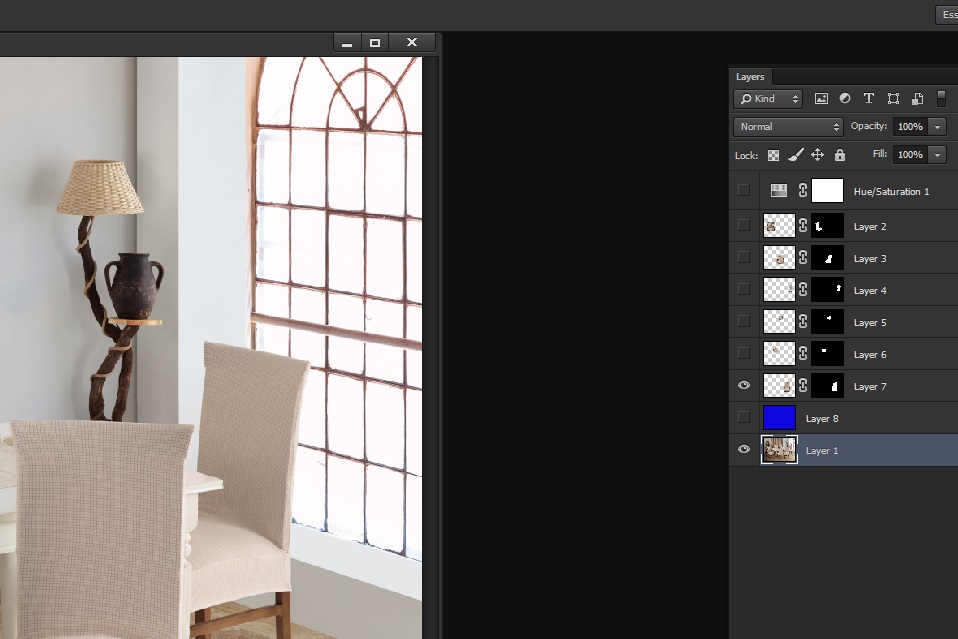The width and height of the screenshot is (958, 639).
Task: Close the document window
Action: tap(412, 42)
